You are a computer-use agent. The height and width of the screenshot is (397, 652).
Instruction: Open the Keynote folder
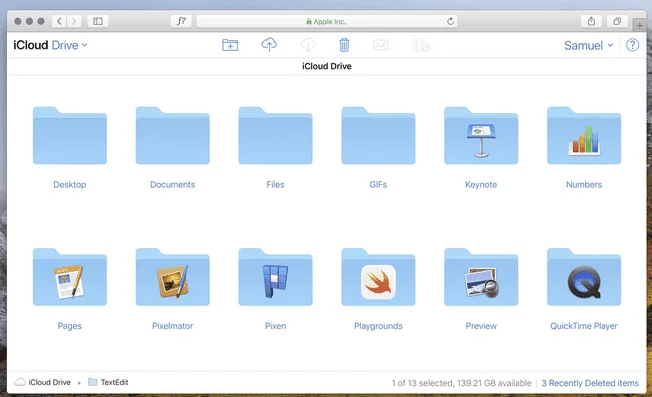pyautogui.click(x=481, y=136)
